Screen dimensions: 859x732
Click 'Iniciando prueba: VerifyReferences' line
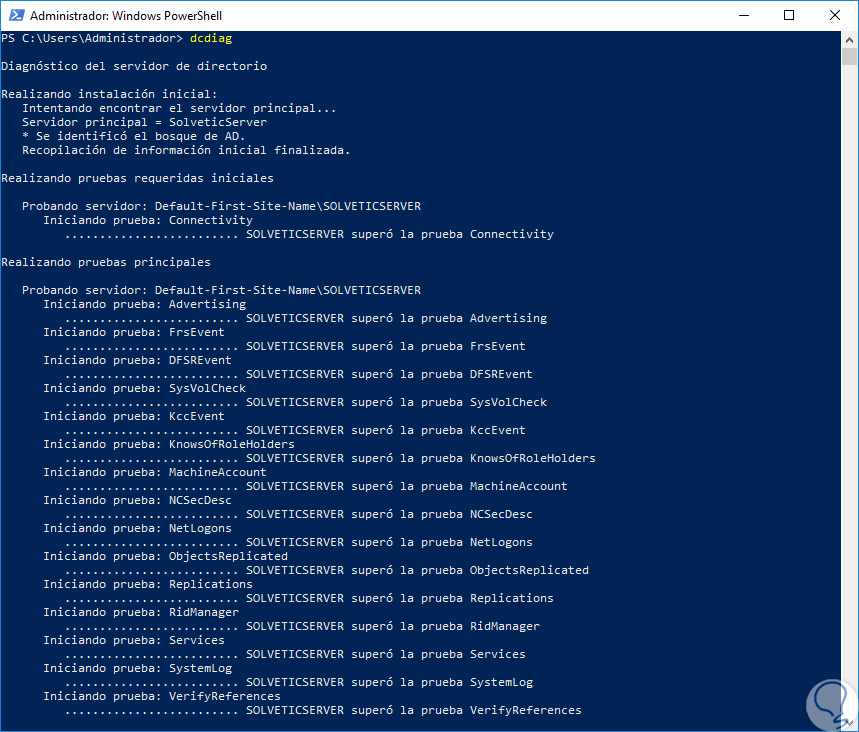coord(162,696)
